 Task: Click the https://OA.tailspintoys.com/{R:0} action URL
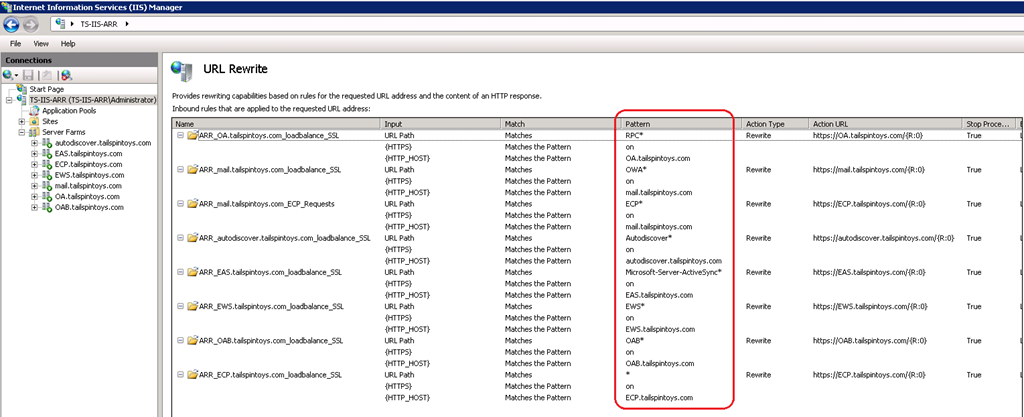click(869, 135)
